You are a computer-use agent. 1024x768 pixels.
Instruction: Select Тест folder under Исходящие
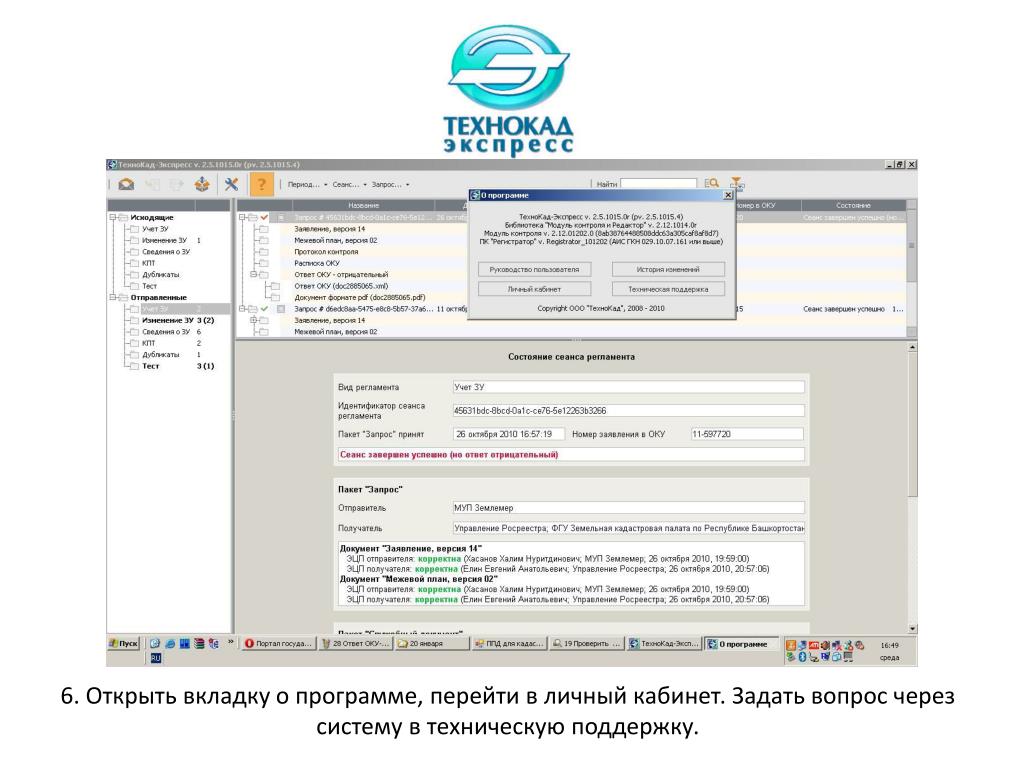click(x=150, y=286)
